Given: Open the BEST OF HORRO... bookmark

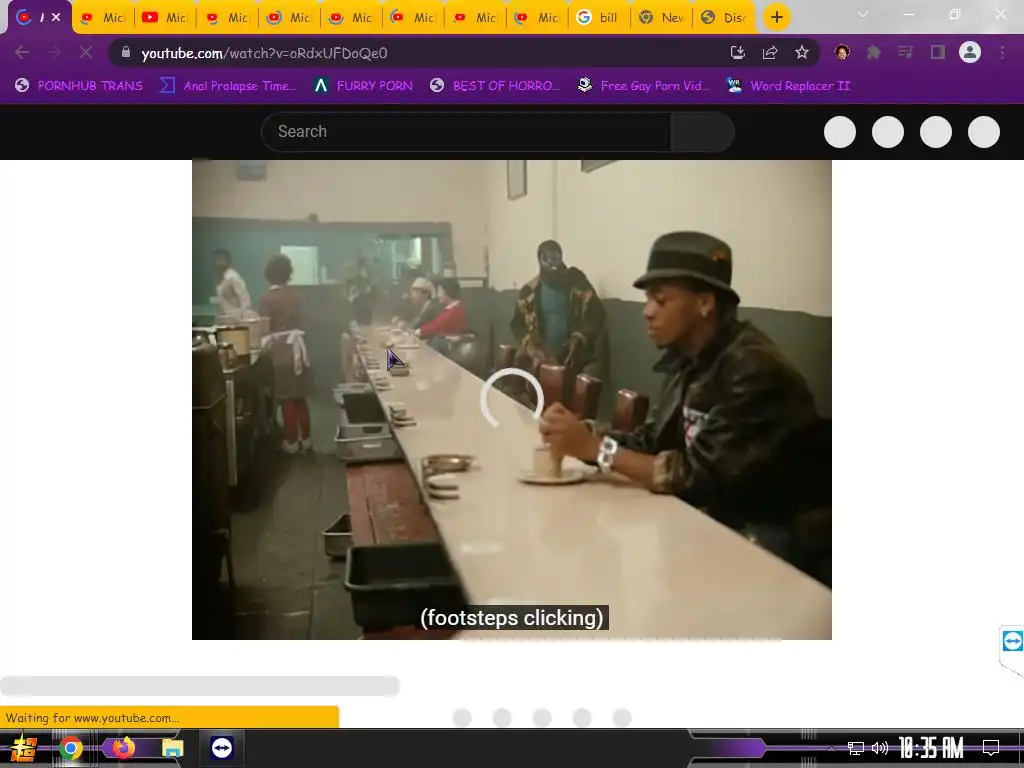Looking at the screenshot, I should (x=495, y=86).
